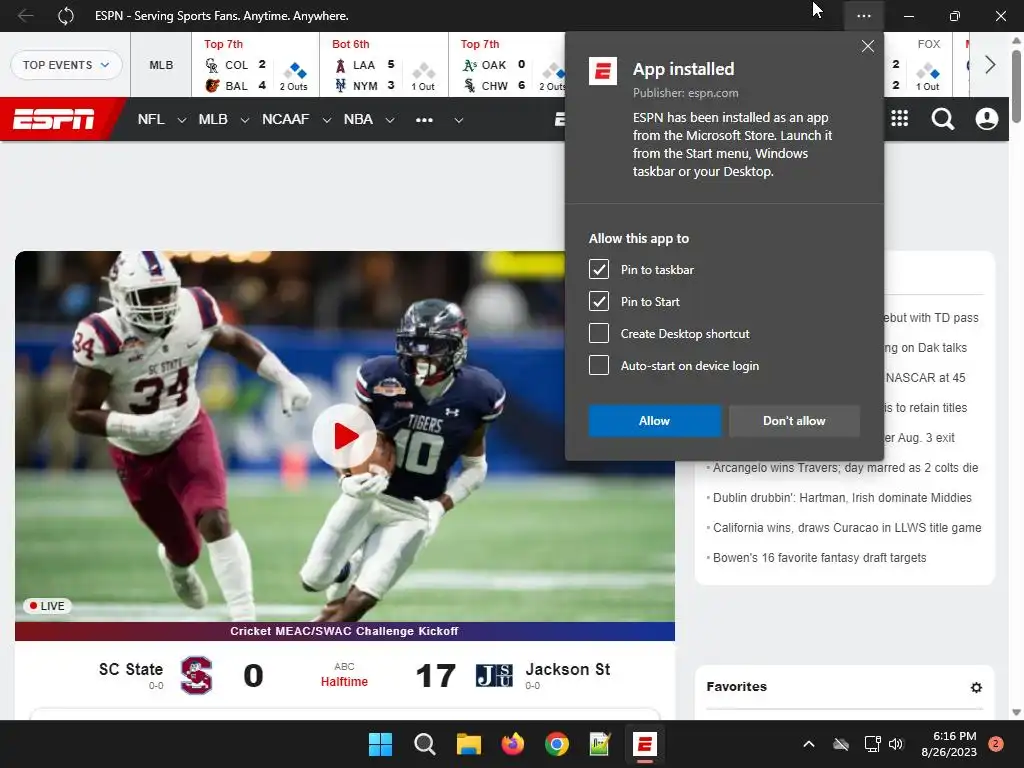This screenshot has height=768, width=1024.
Task: Reload the app using the refresh icon
Action: coord(66,16)
